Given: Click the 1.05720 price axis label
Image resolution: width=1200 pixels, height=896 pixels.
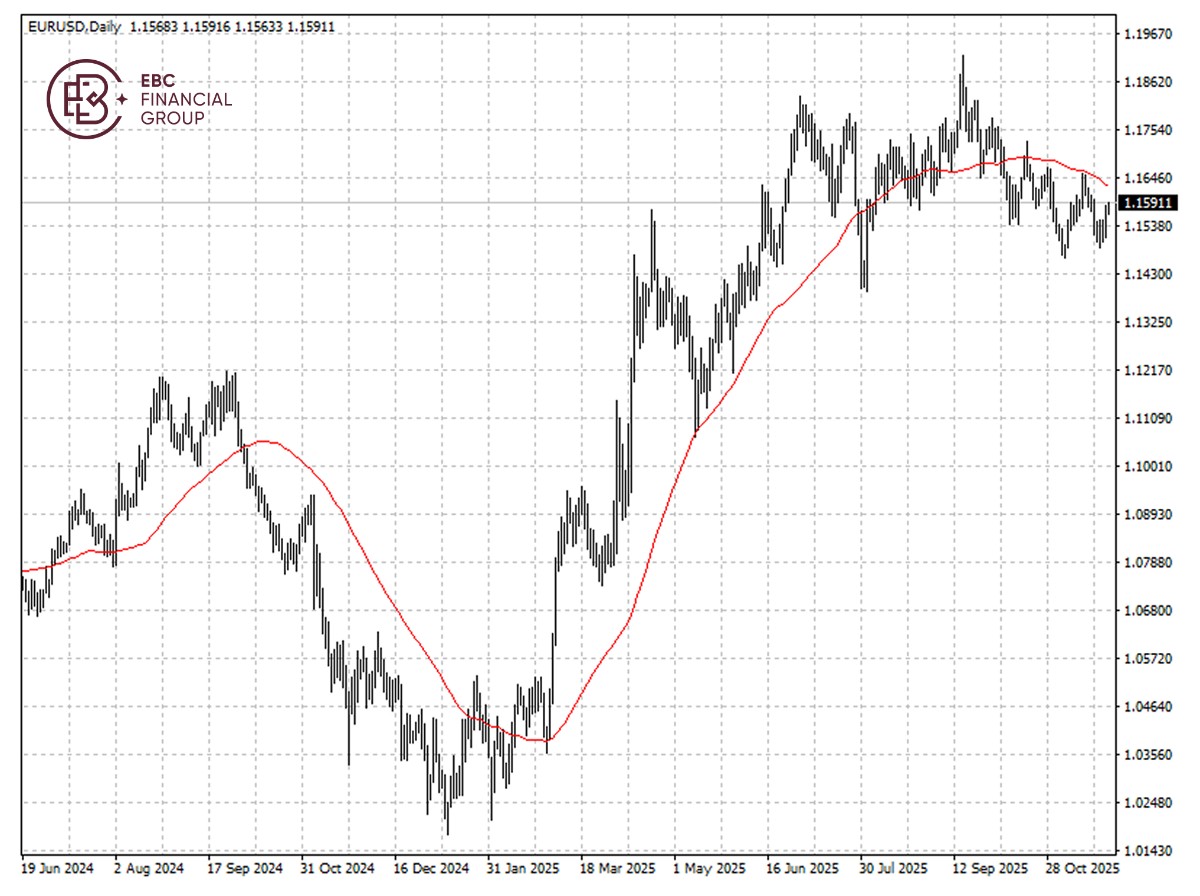Looking at the screenshot, I should point(1148,659).
